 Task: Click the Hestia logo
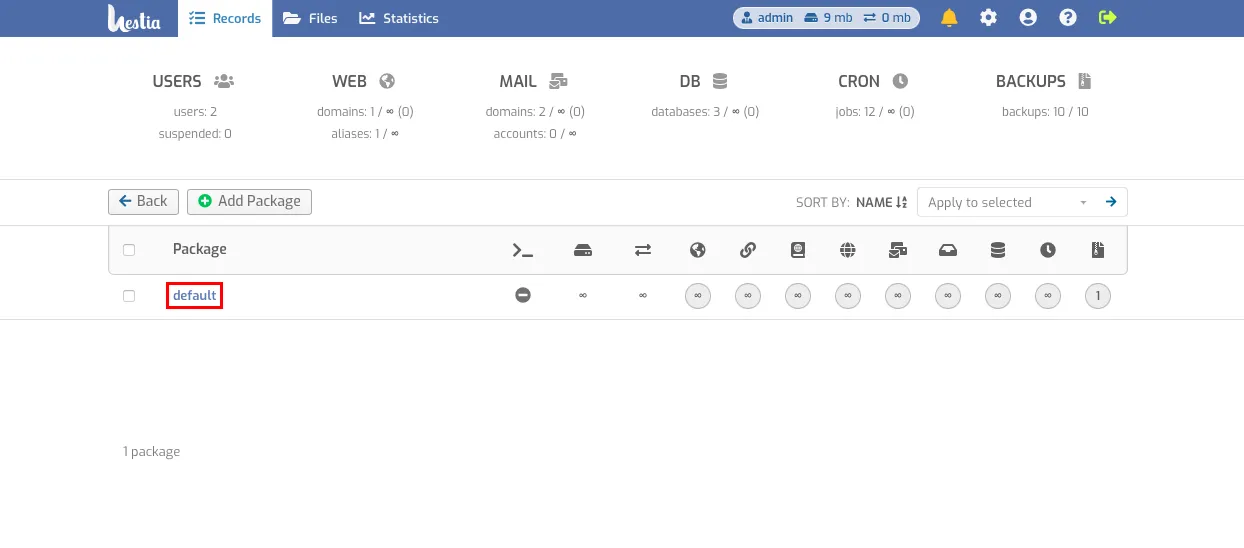[134, 18]
